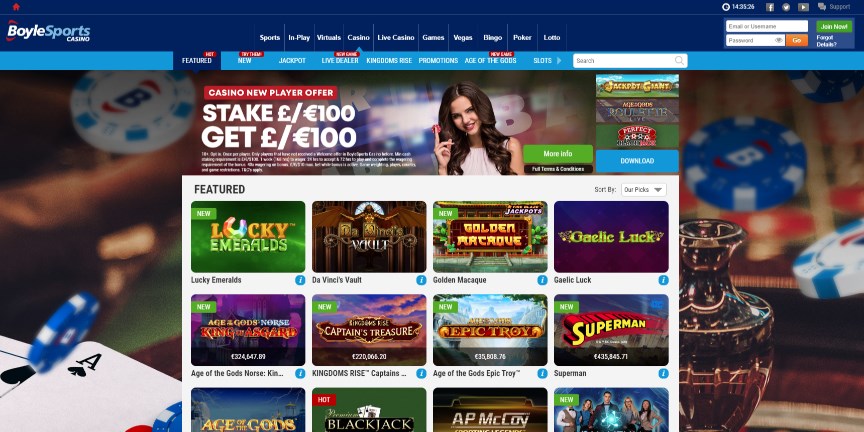Screen dimensions: 864x432
Task: Open the Golden Macaque game thumbnail
Action: (x=490, y=236)
